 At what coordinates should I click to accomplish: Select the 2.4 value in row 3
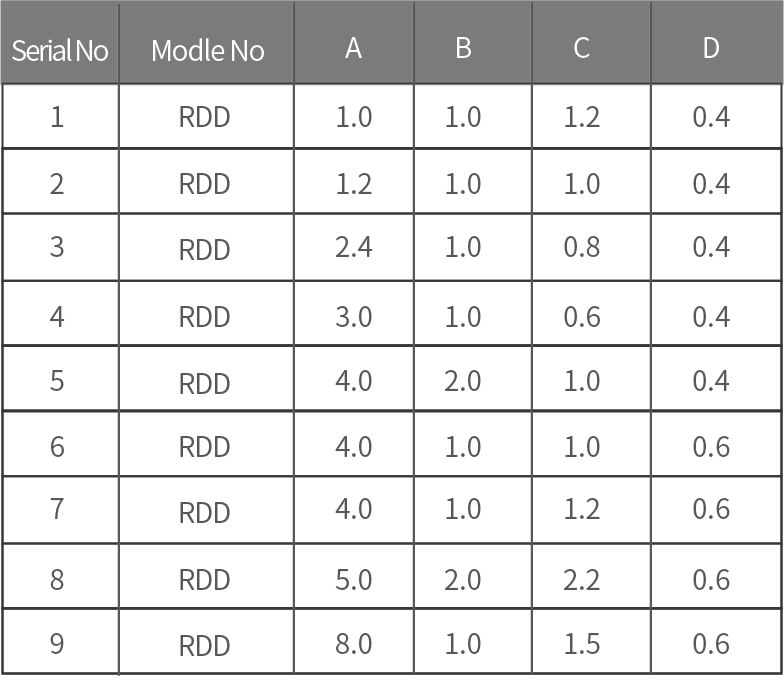click(x=354, y=247)
